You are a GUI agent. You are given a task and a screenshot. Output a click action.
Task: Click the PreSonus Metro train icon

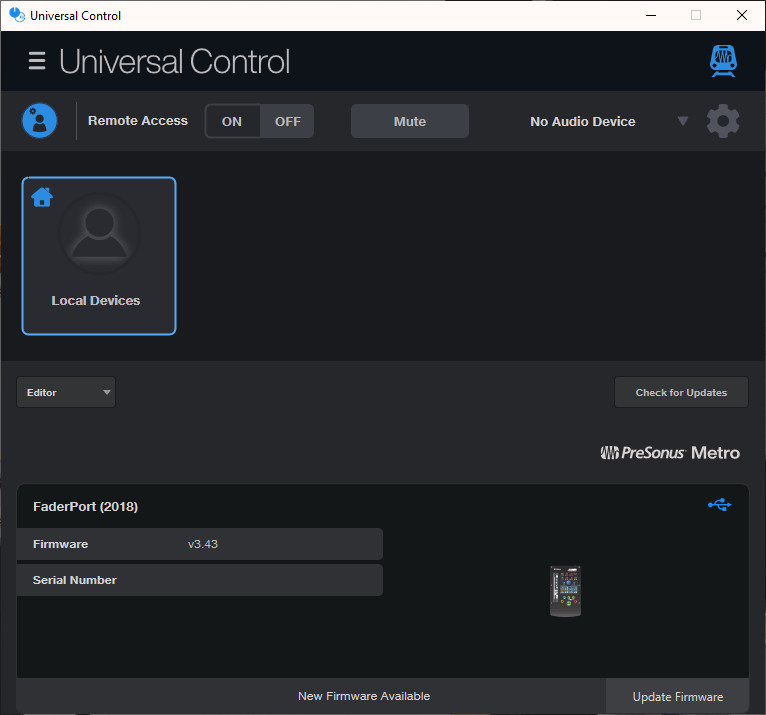click(723, 61)
